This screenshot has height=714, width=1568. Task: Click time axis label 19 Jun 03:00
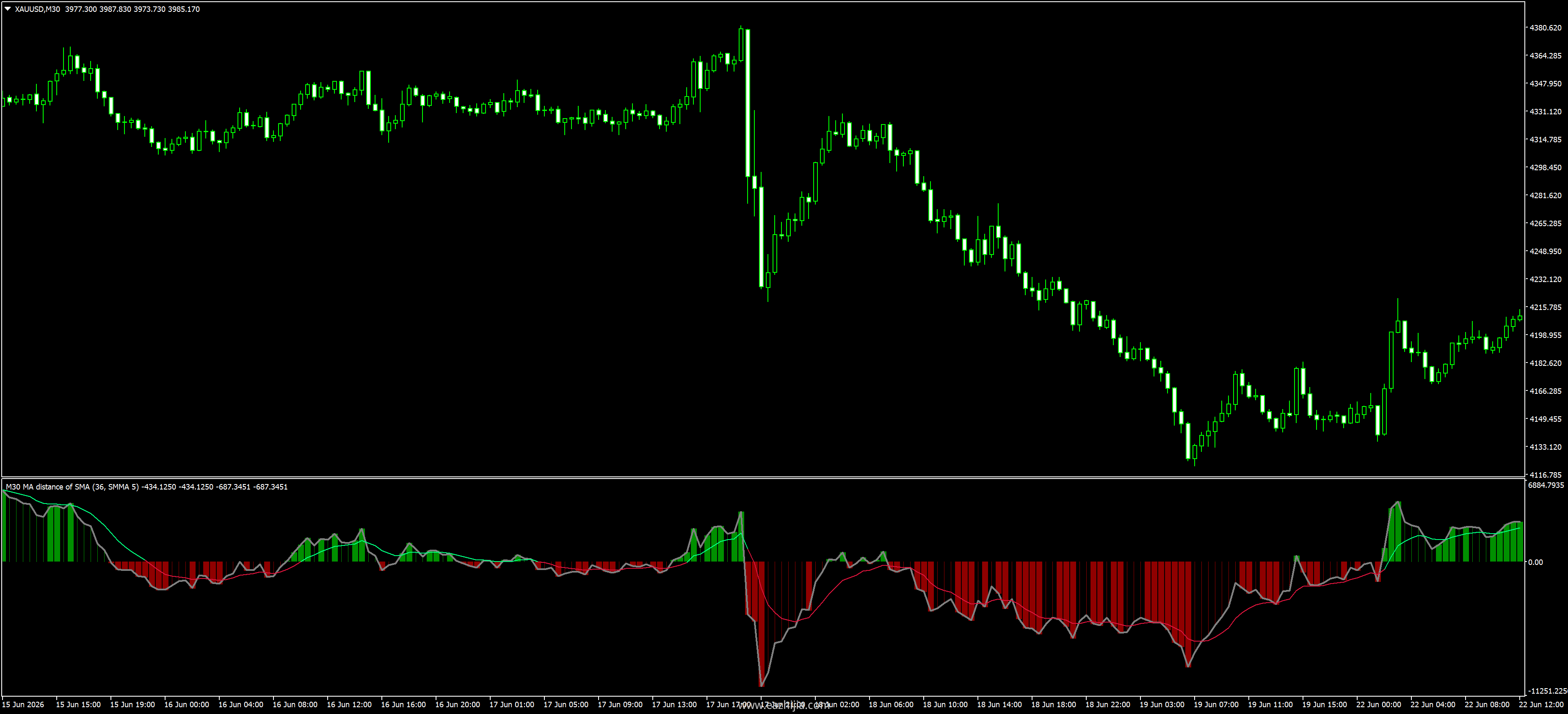click(1162, 706)
